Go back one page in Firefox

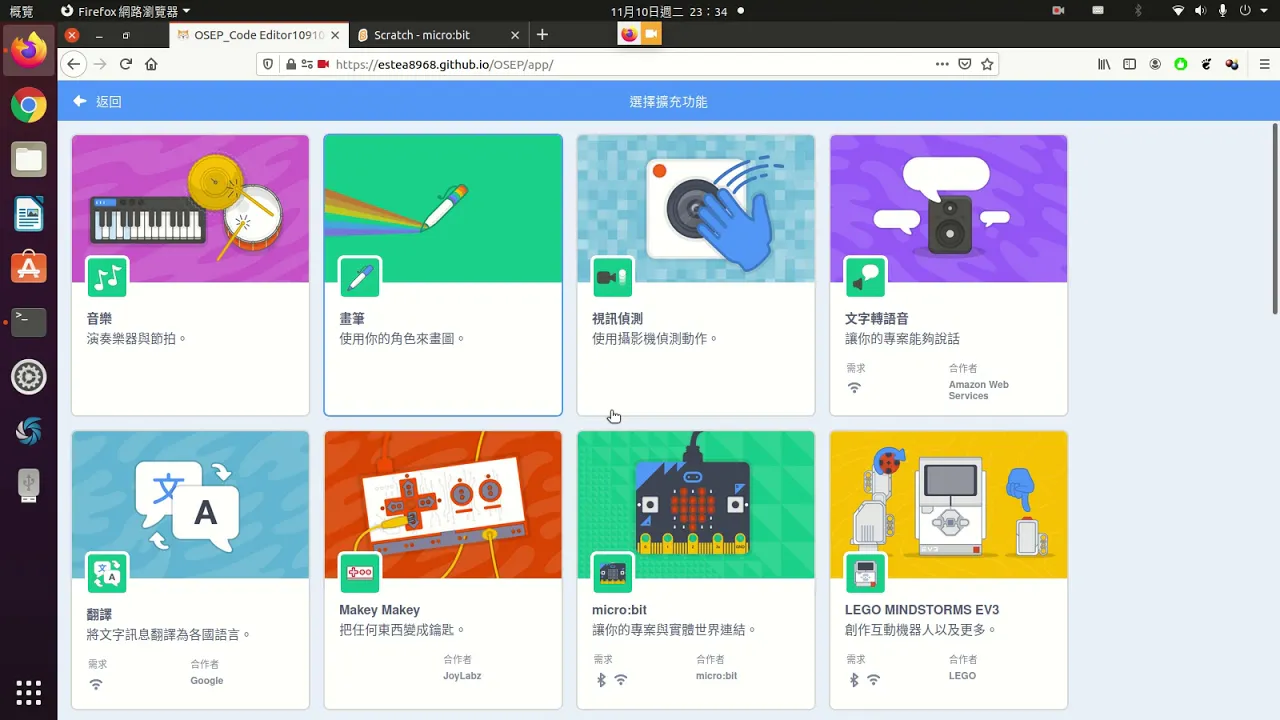73,64
